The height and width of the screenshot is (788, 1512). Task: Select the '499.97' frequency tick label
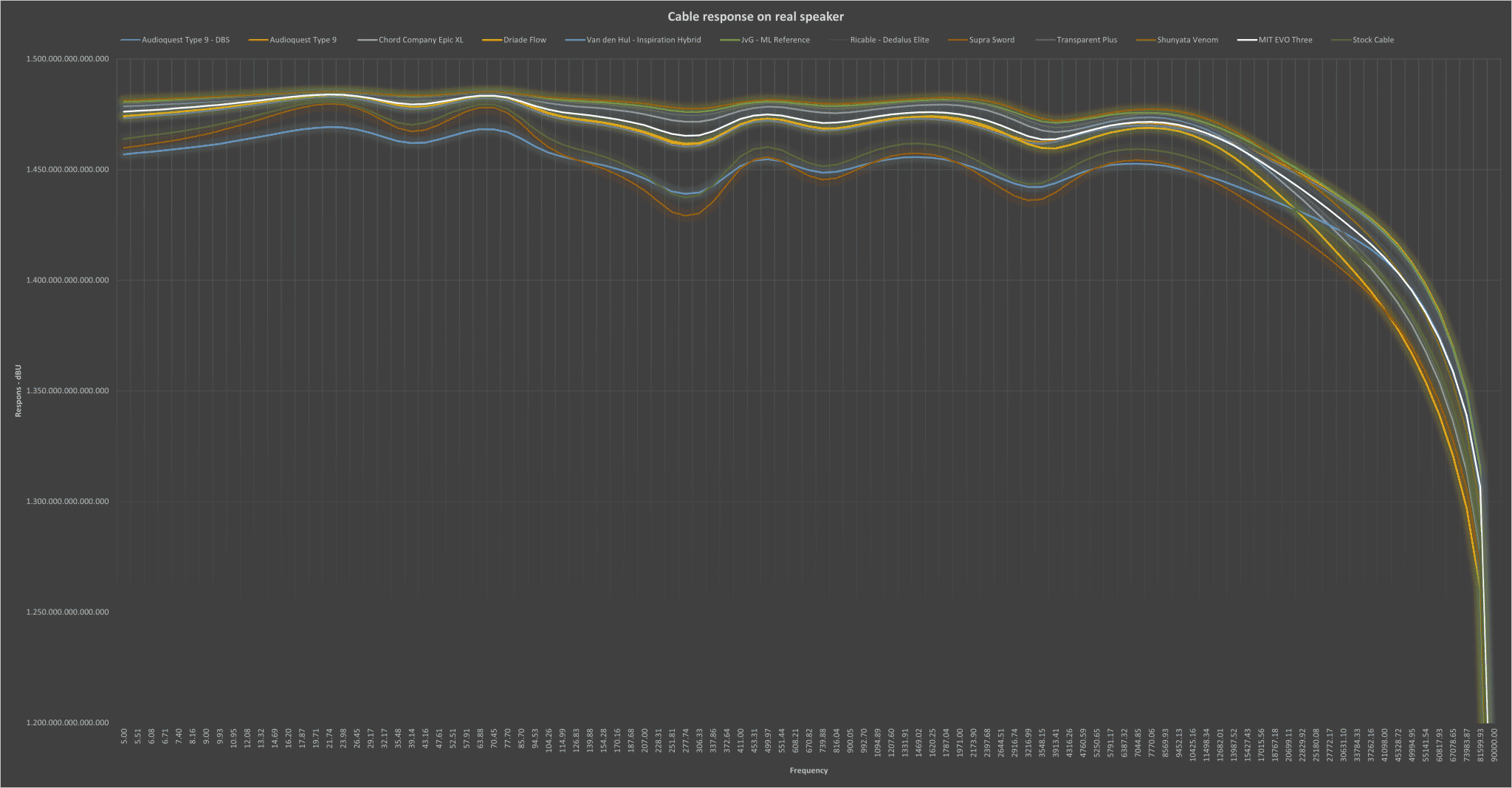coord(768,742)
